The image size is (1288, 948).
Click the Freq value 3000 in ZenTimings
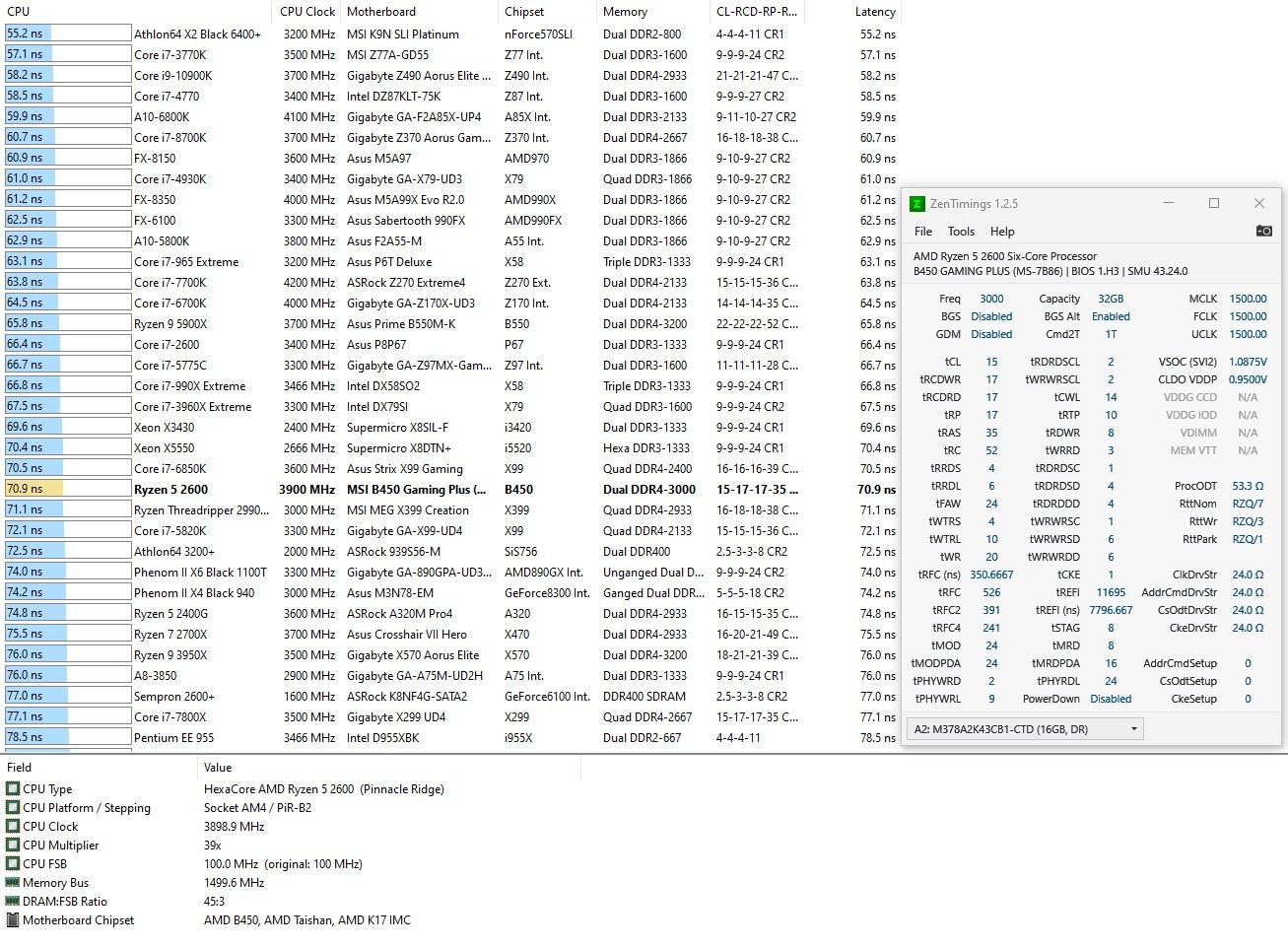[991, 299]
